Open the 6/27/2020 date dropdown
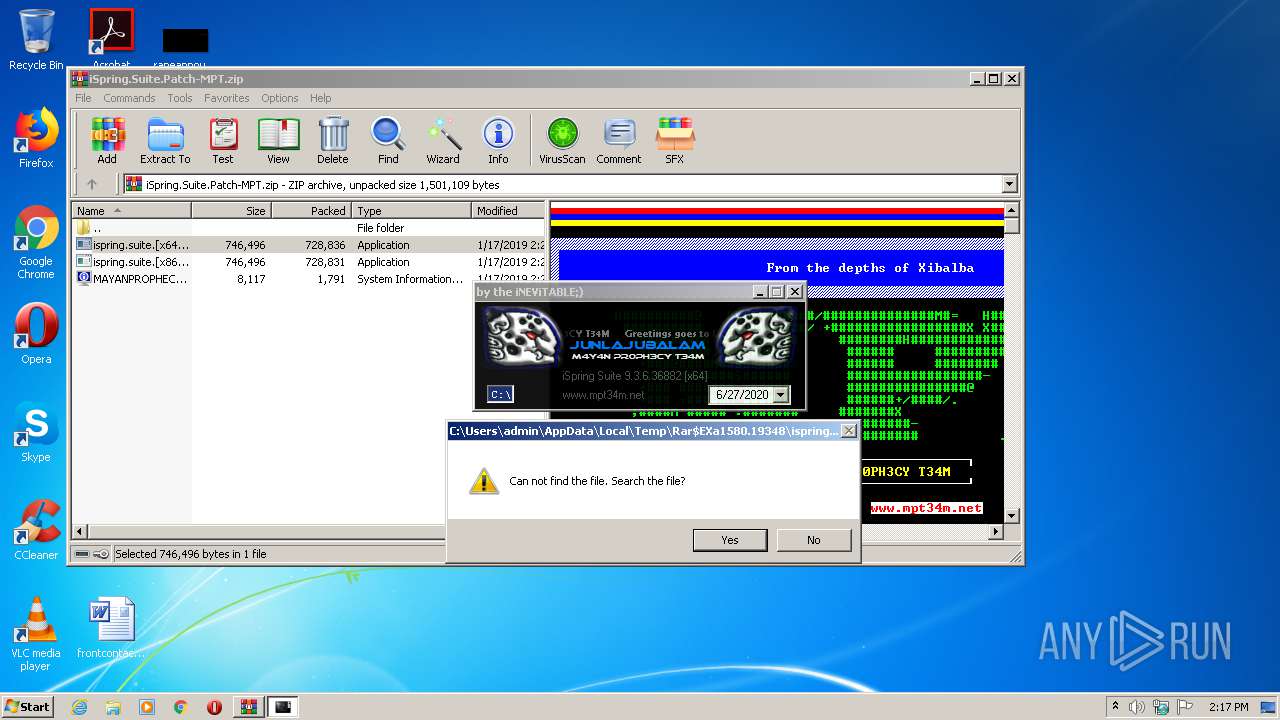Image resolution: width=1280 pixels, height=720 pixels. (x=781, y=395)
